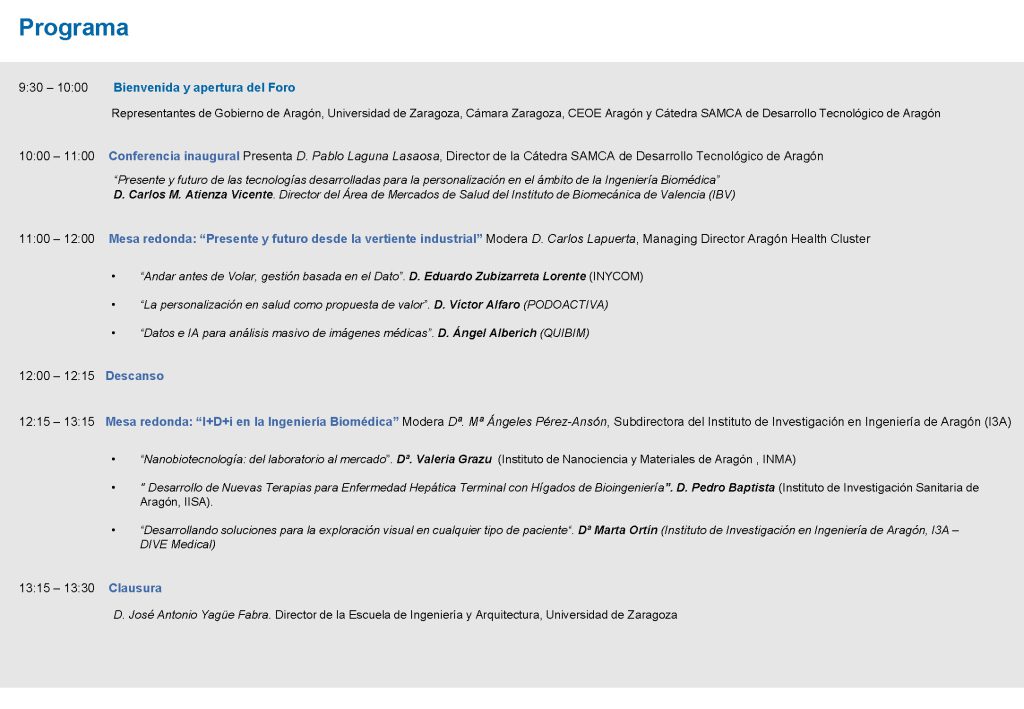Screen dimensions: 1024x709
Task: Click the speaker "D. Víctor Alfaro"
Action: (x=477, y=305)
